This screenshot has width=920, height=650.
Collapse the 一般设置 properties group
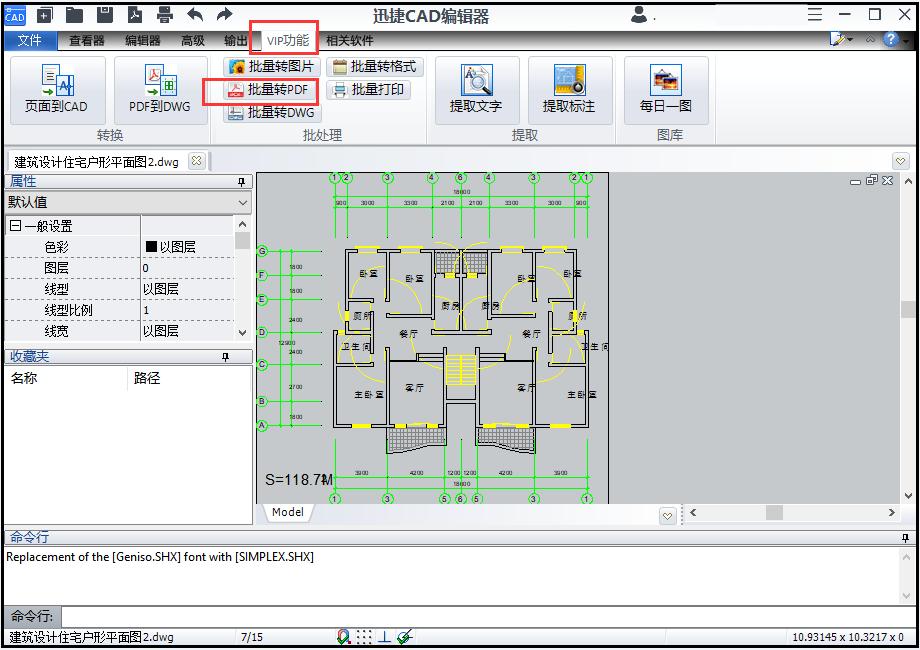pos(15,226)
